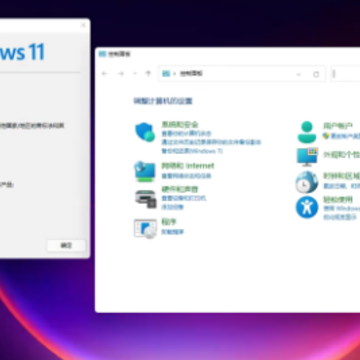Open Programs category icon

[145, 228]
